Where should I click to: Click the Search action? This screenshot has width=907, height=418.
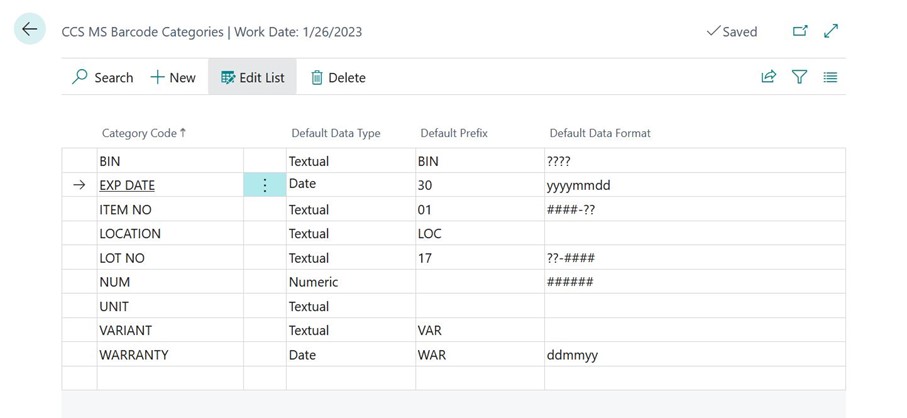(102, 77)
